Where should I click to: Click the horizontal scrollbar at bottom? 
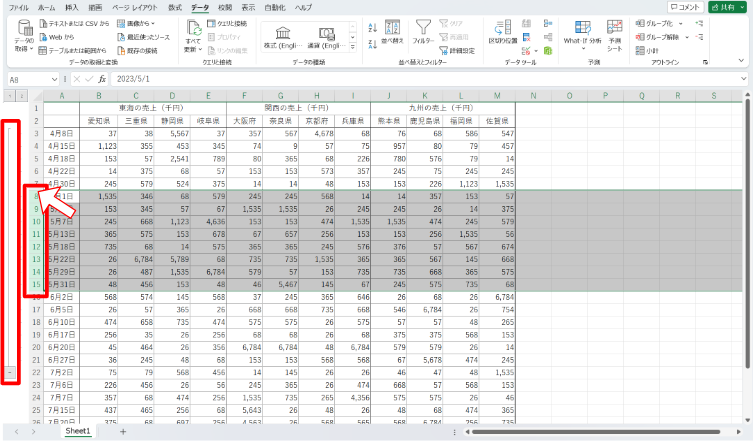[590, 432]
